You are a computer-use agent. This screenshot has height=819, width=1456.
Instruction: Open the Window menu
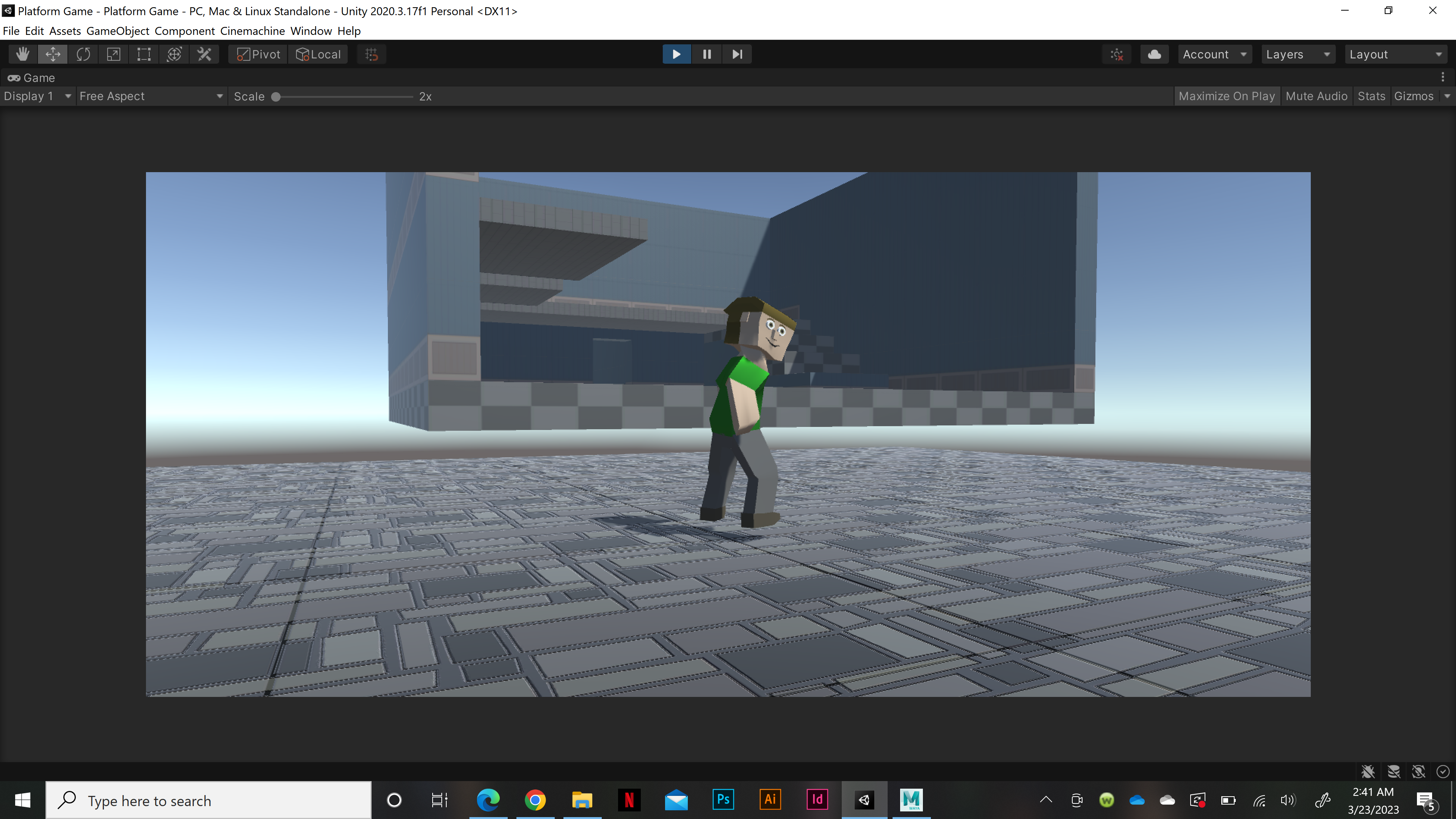tap(311, 31)
